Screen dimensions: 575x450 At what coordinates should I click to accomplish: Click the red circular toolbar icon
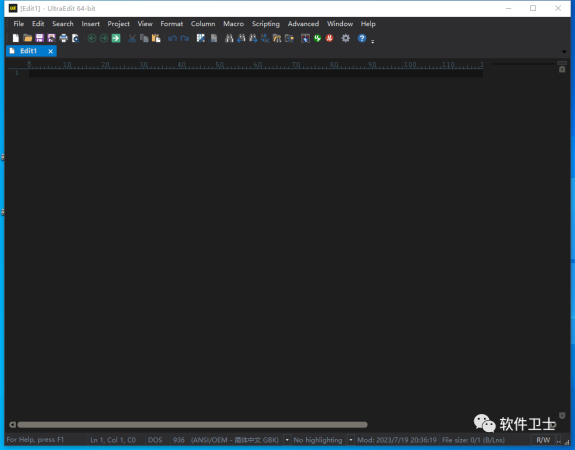[329, 38]
